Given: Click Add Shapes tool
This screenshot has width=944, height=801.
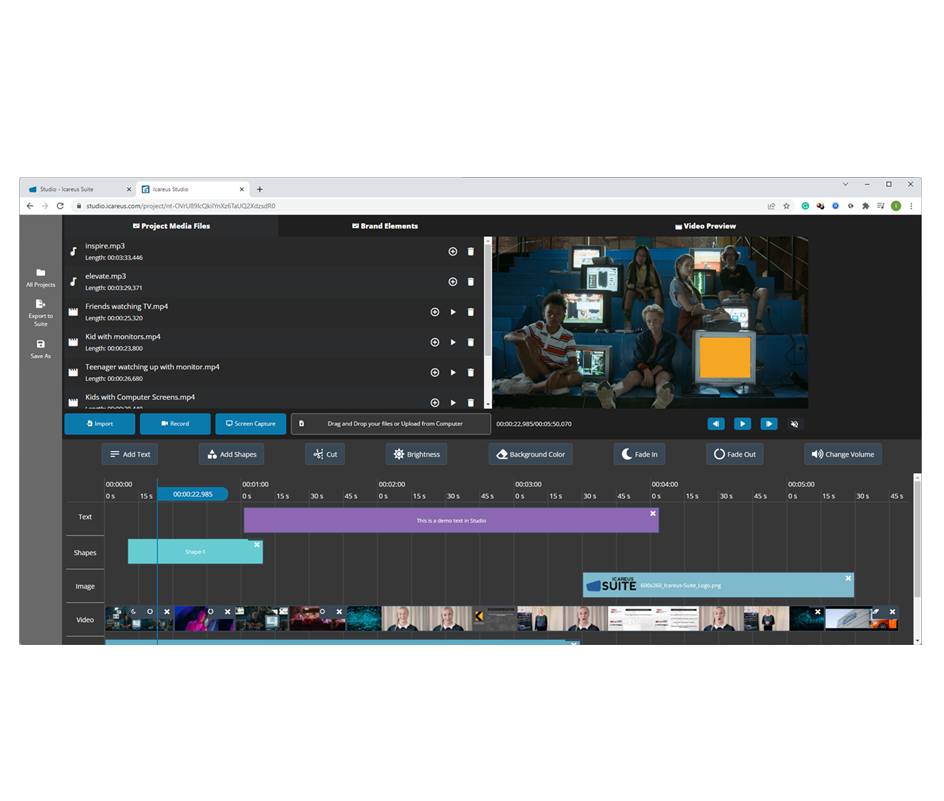Looking at the screenshot, I should tap(232, 454).
